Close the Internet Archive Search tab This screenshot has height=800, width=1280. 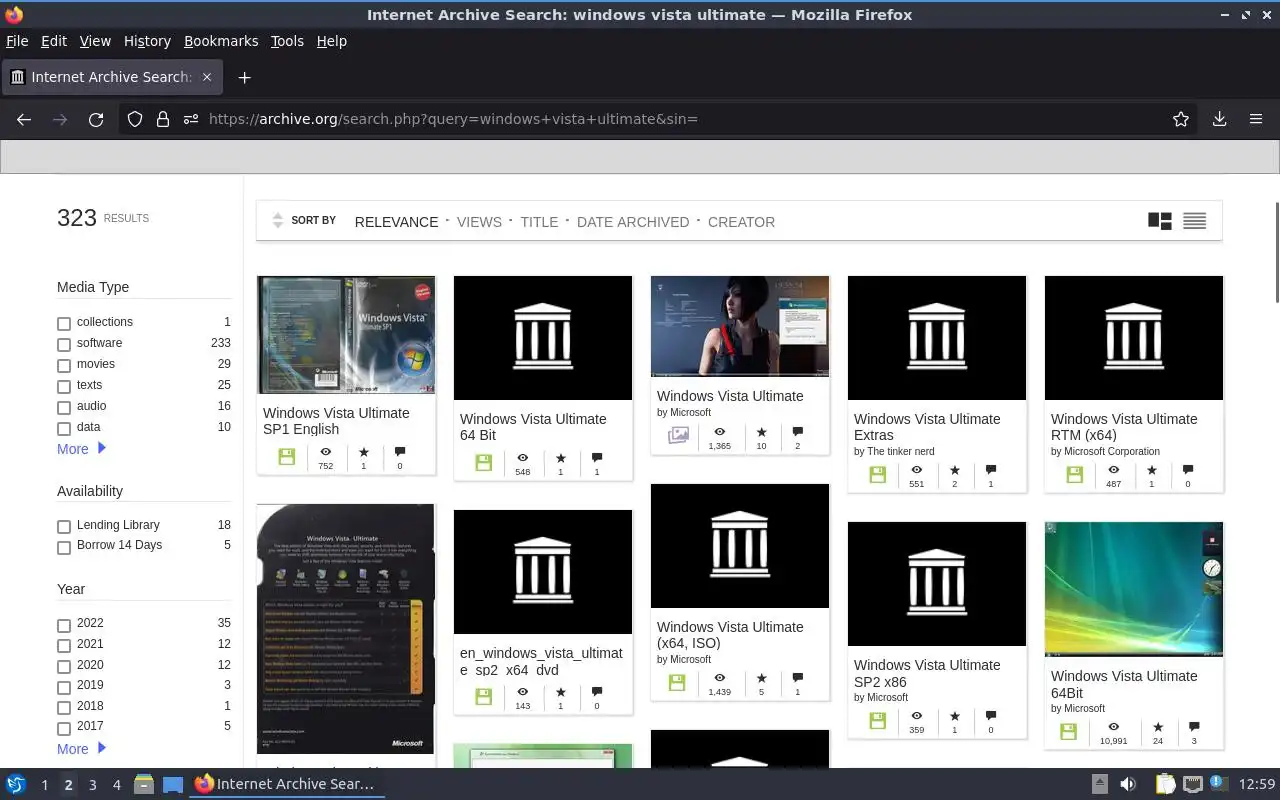pos(207,77)
